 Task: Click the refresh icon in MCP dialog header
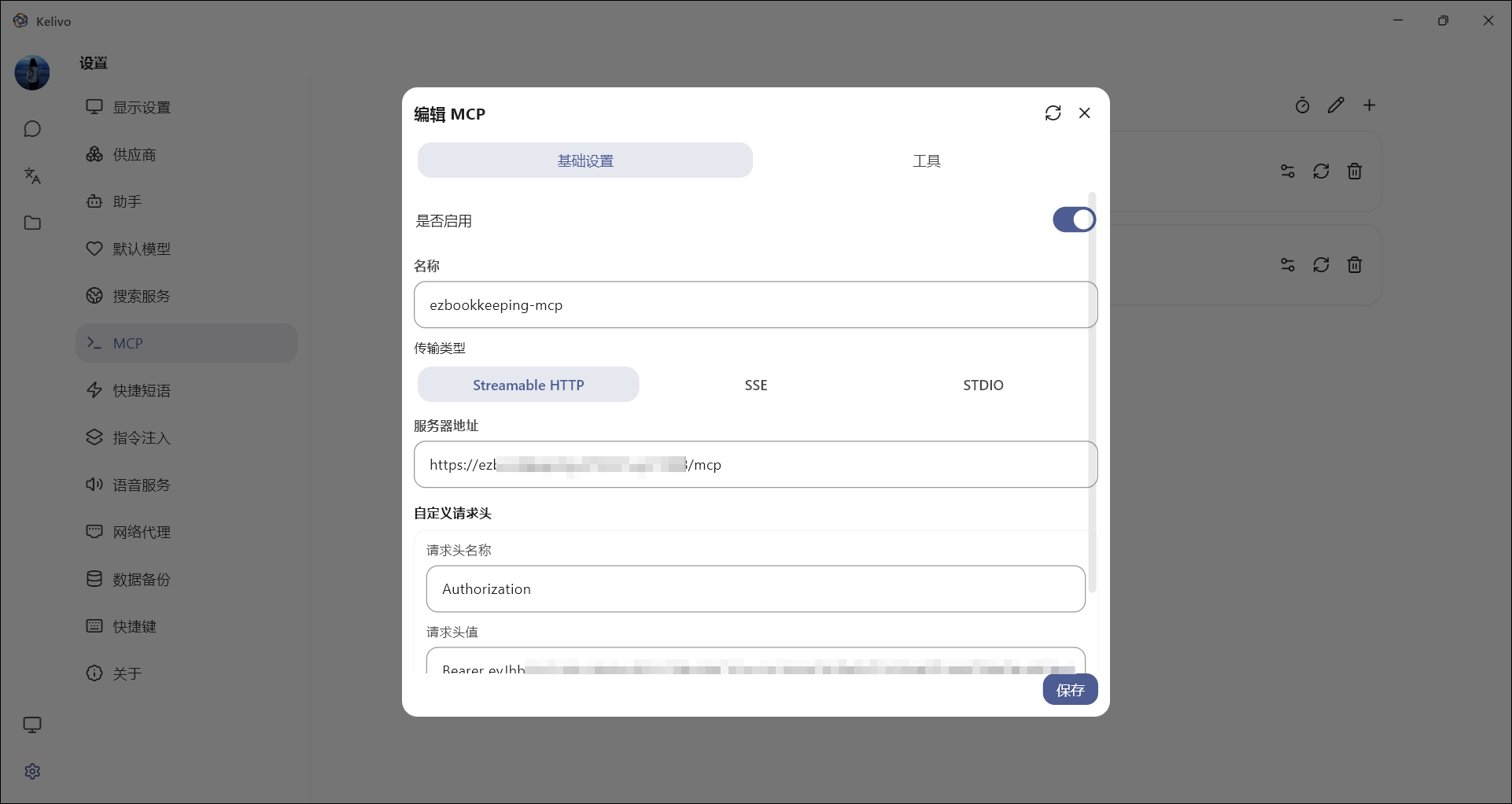[x=1053, y=113]
